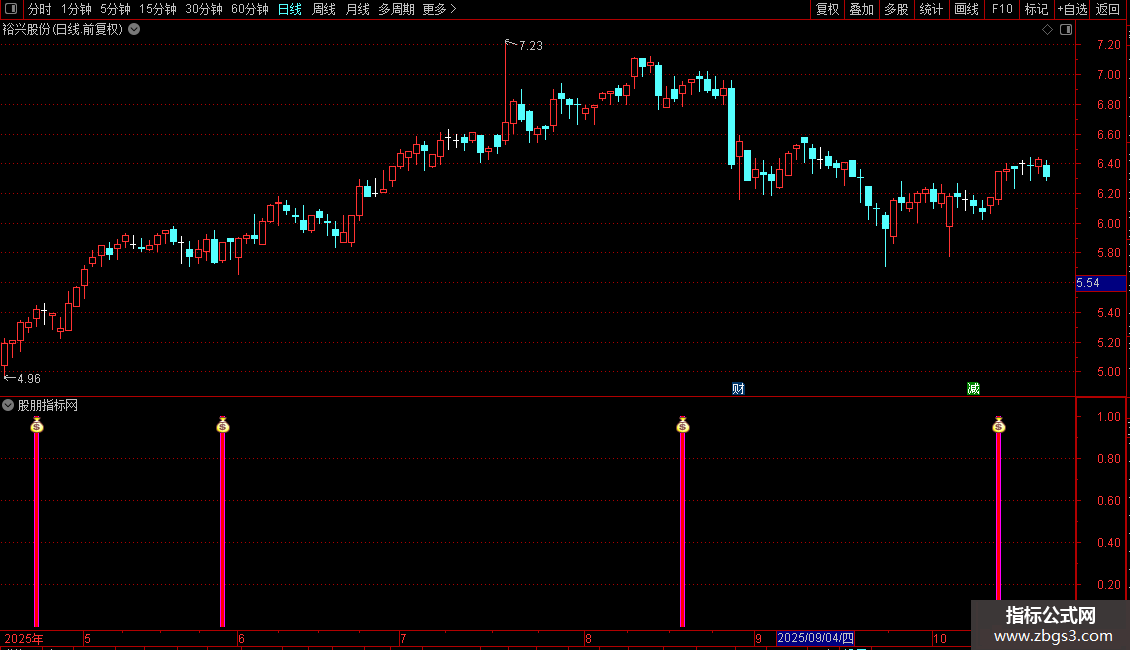This screenshot has width=1130, height=650.
Task: Open dropdown beside 股朋指标网 indicator
Action: click(8, 406)
